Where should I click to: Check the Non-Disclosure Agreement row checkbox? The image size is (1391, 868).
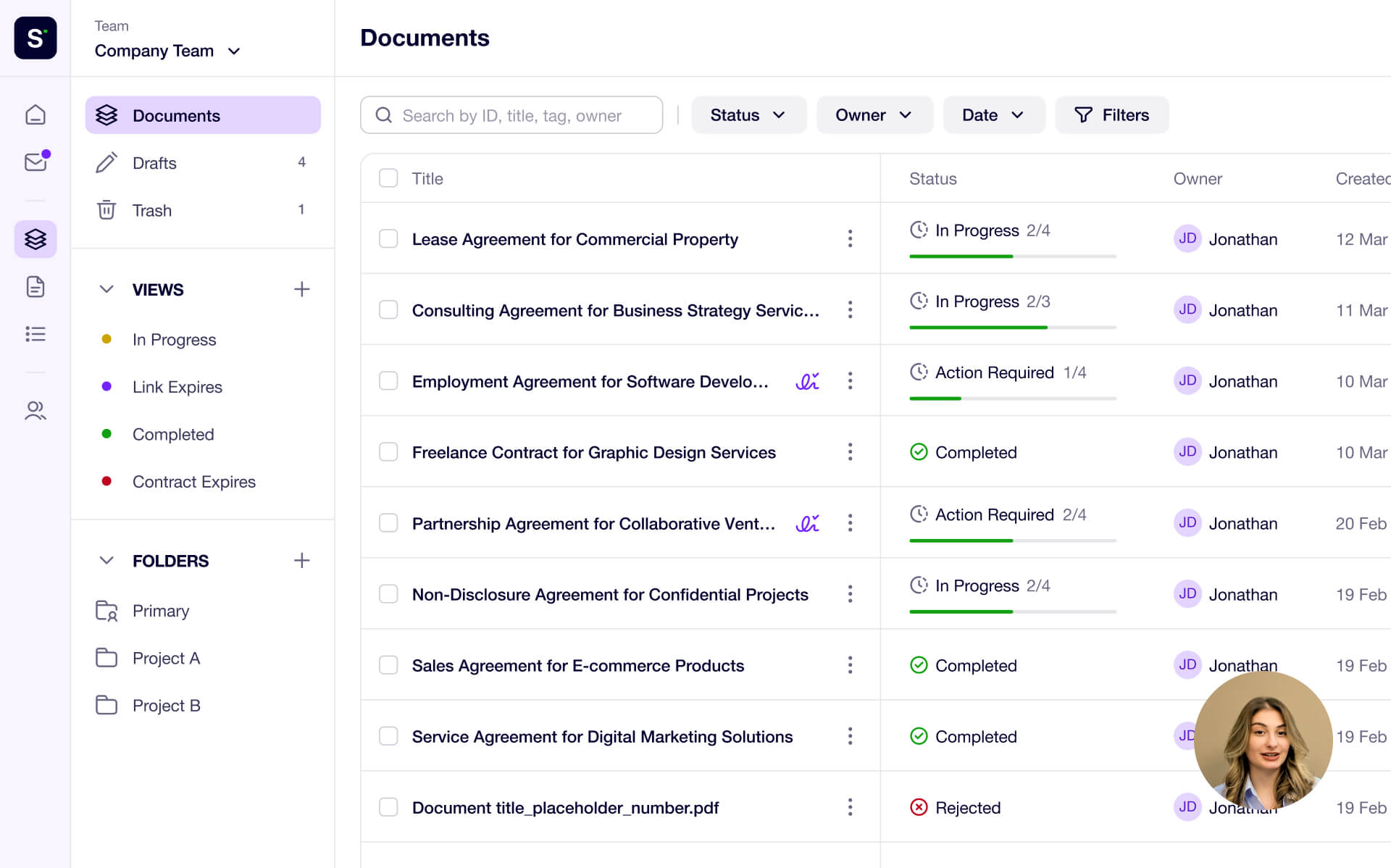[388, 593]
